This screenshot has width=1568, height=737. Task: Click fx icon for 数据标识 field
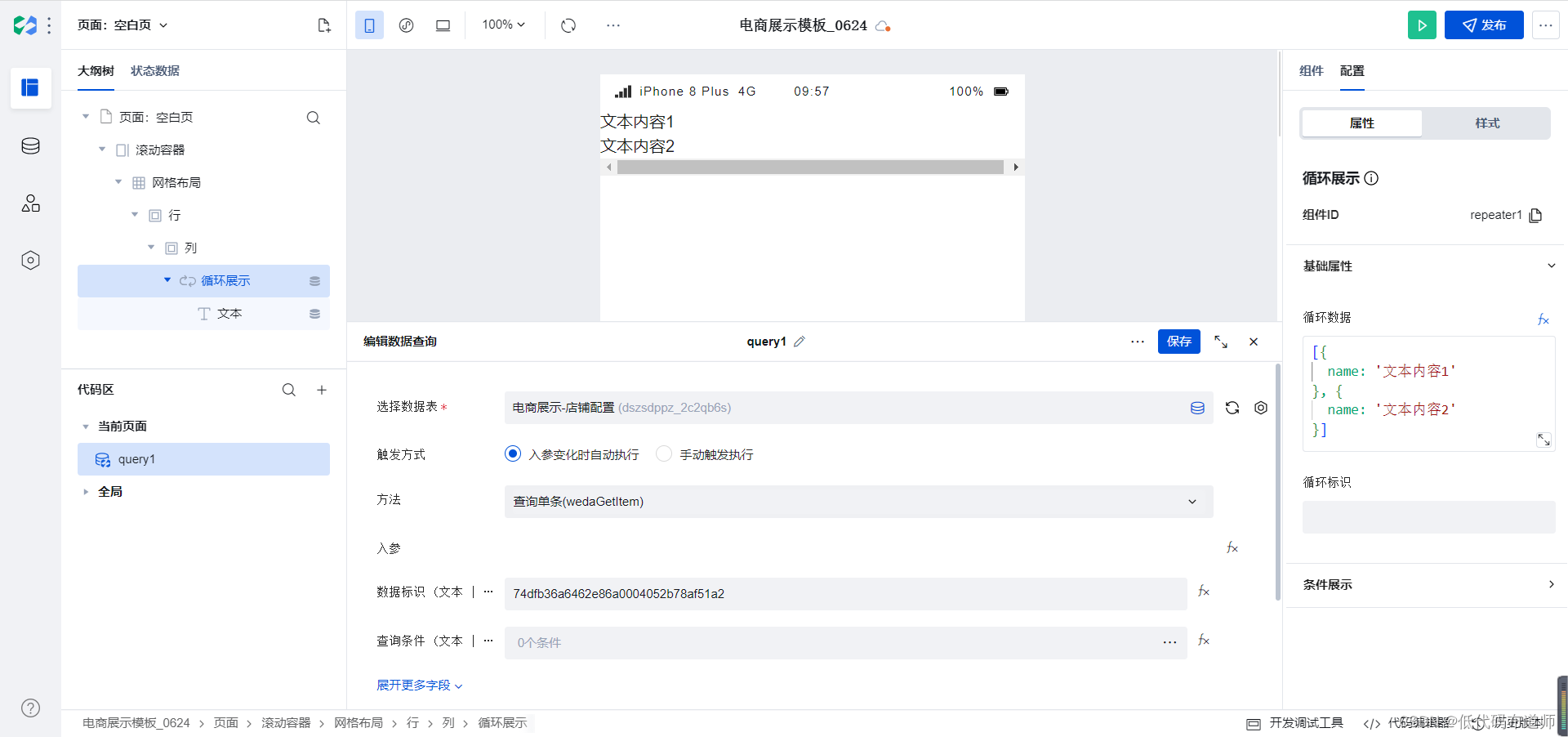(x=1204, y=591)
